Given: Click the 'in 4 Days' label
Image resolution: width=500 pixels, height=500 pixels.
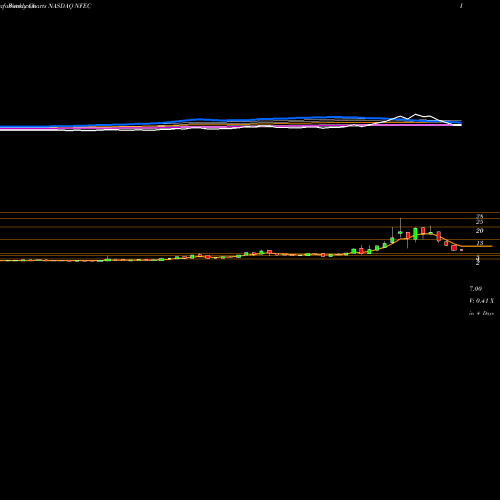Looking at the screenshot, I should [x=481, y=313].
